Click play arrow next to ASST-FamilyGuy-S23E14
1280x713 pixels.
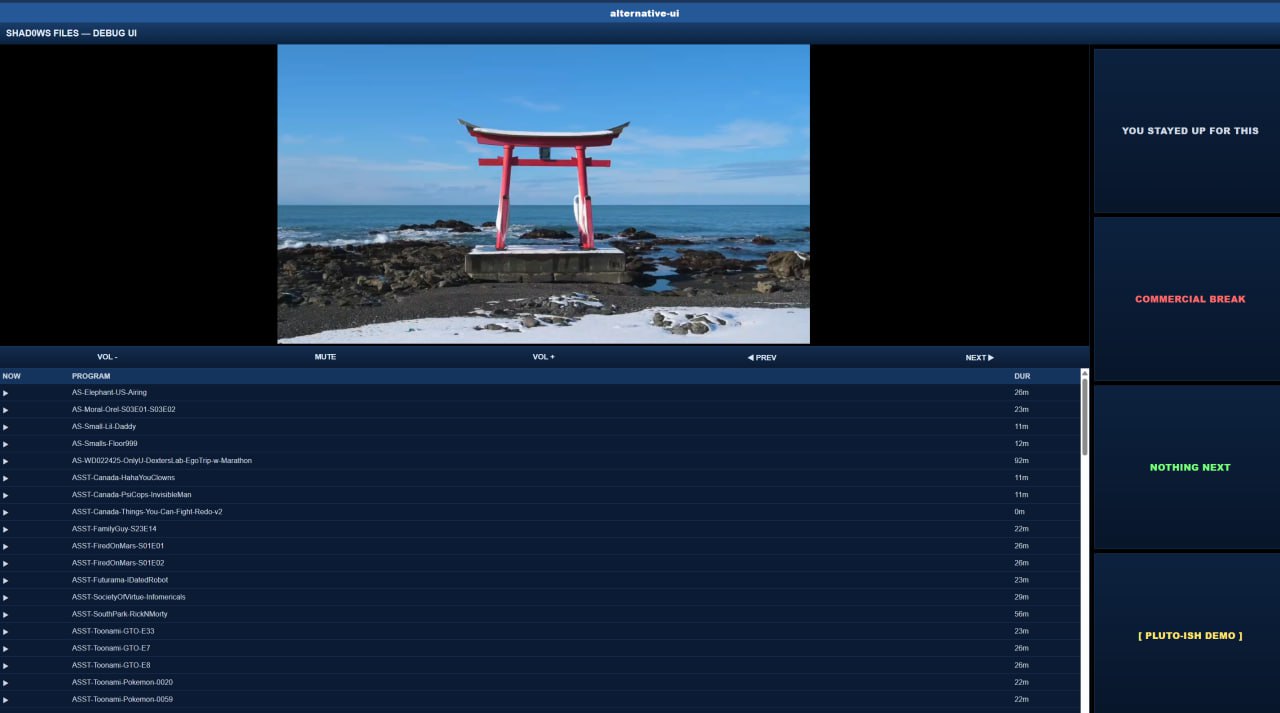6,529
